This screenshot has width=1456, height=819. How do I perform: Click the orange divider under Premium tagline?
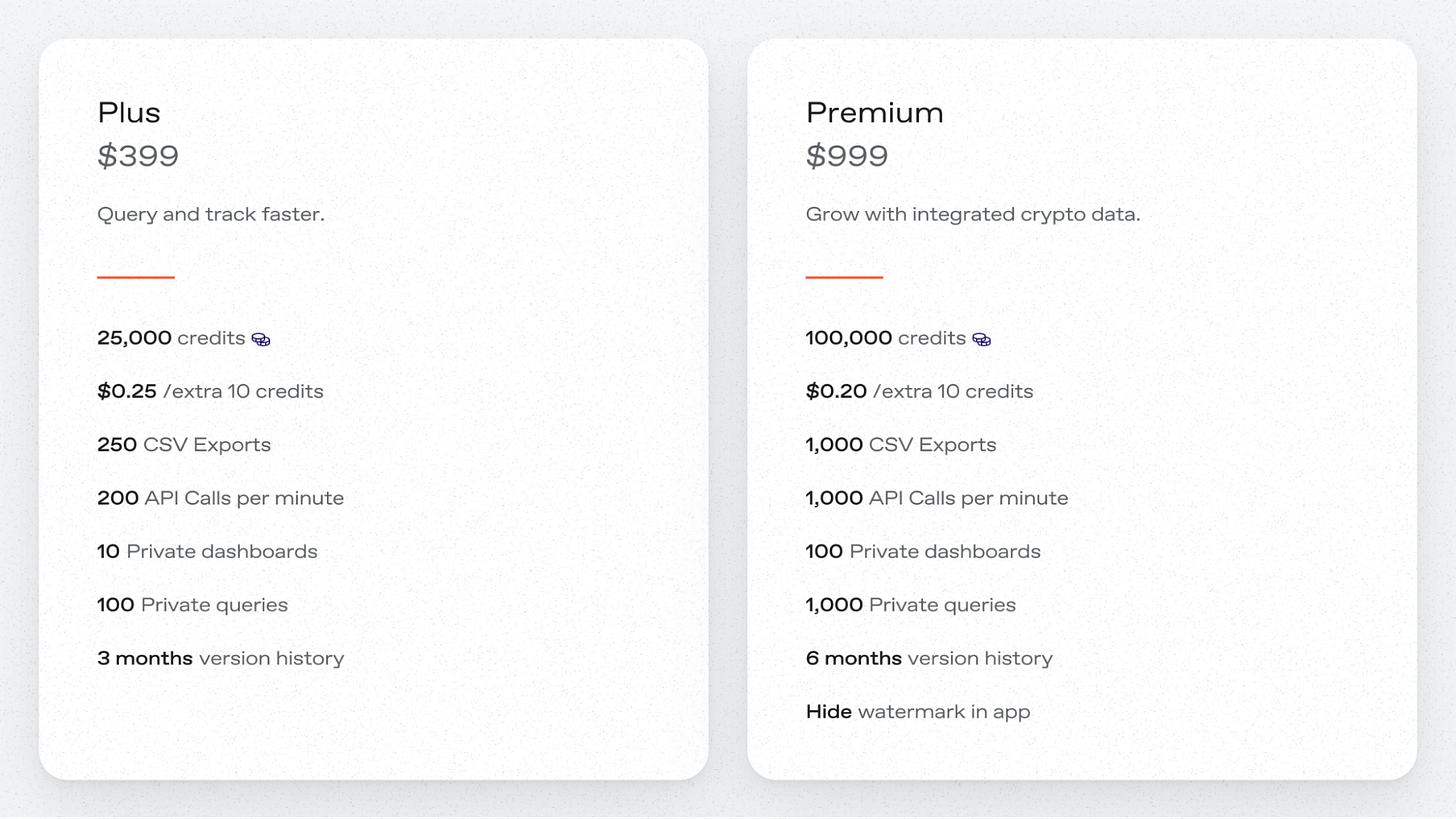(844, 277)
